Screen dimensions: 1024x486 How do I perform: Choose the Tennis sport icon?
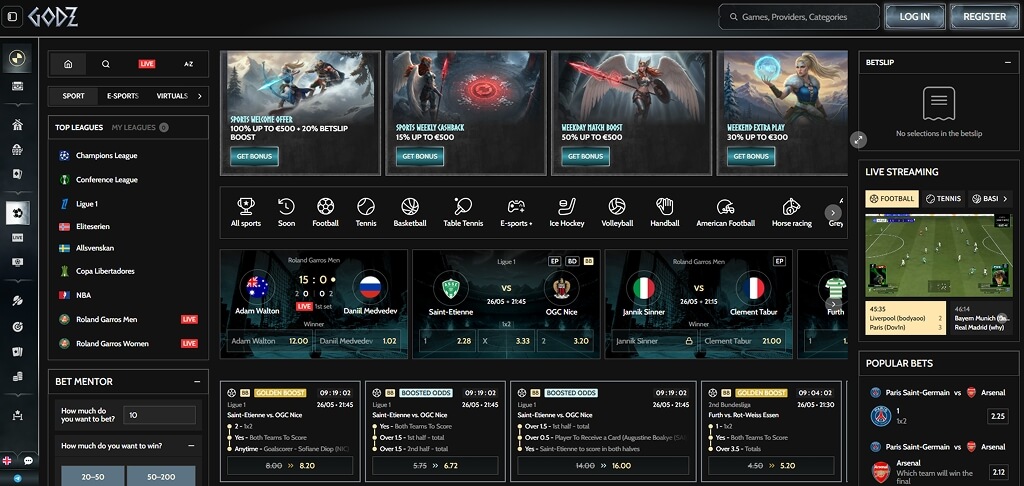click(366, 206)
